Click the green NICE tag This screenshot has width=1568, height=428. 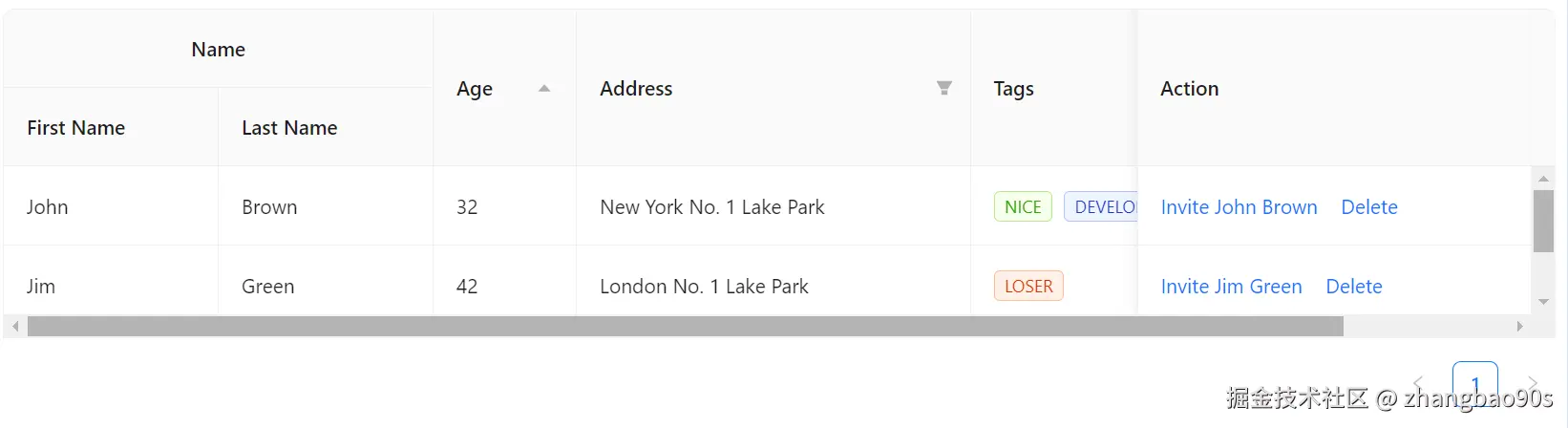(x=1023, y=207)
